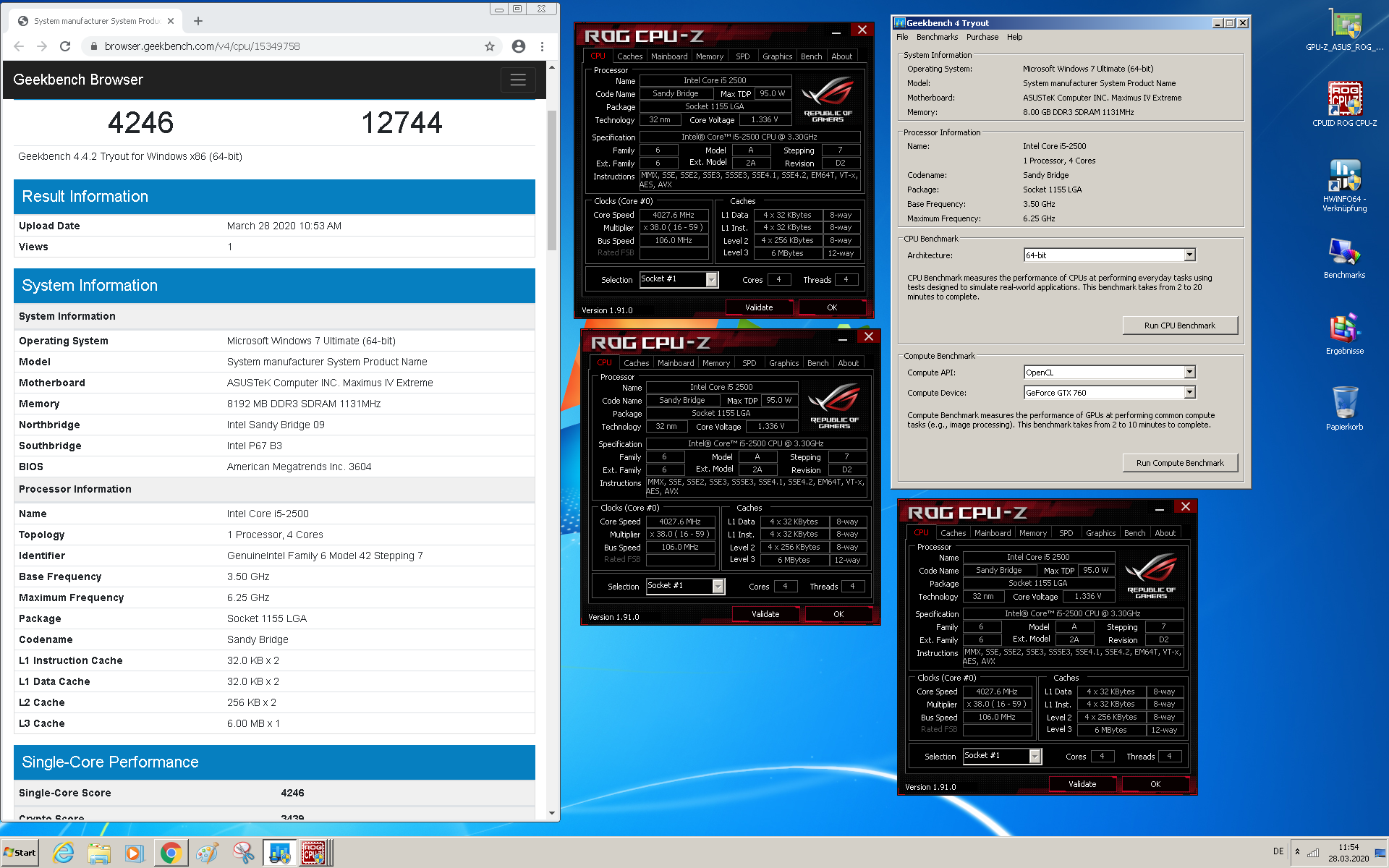Click Run Compute Benchmark button
The height and width of the screenshot is (868, 1389).
click(1179, 463)
